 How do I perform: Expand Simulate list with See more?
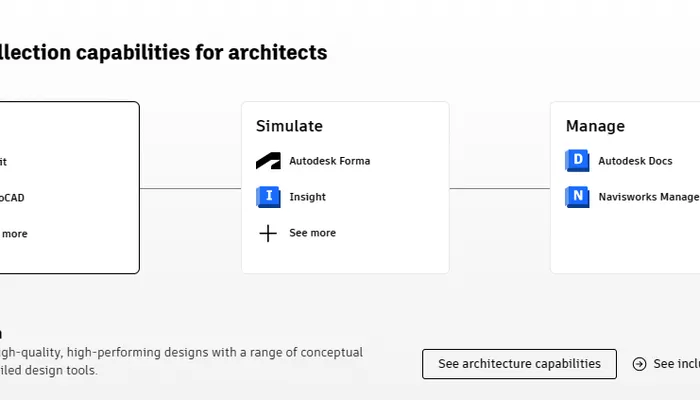[x=312, y=233]
